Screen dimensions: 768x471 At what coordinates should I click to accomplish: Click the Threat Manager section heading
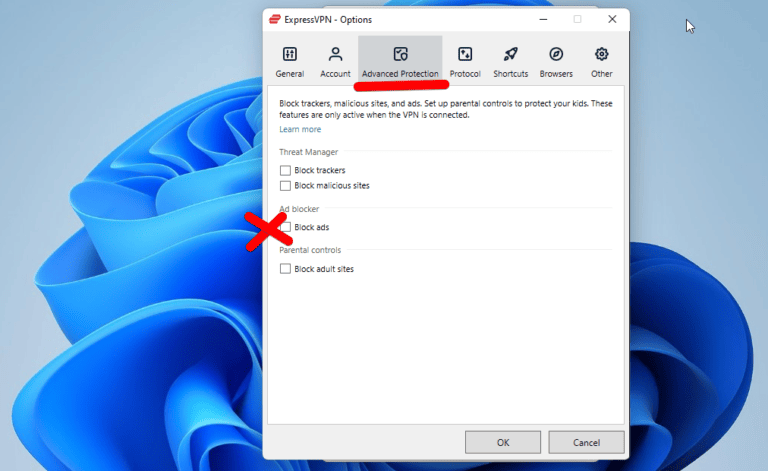pyautogui.click(x=309, y=152)
